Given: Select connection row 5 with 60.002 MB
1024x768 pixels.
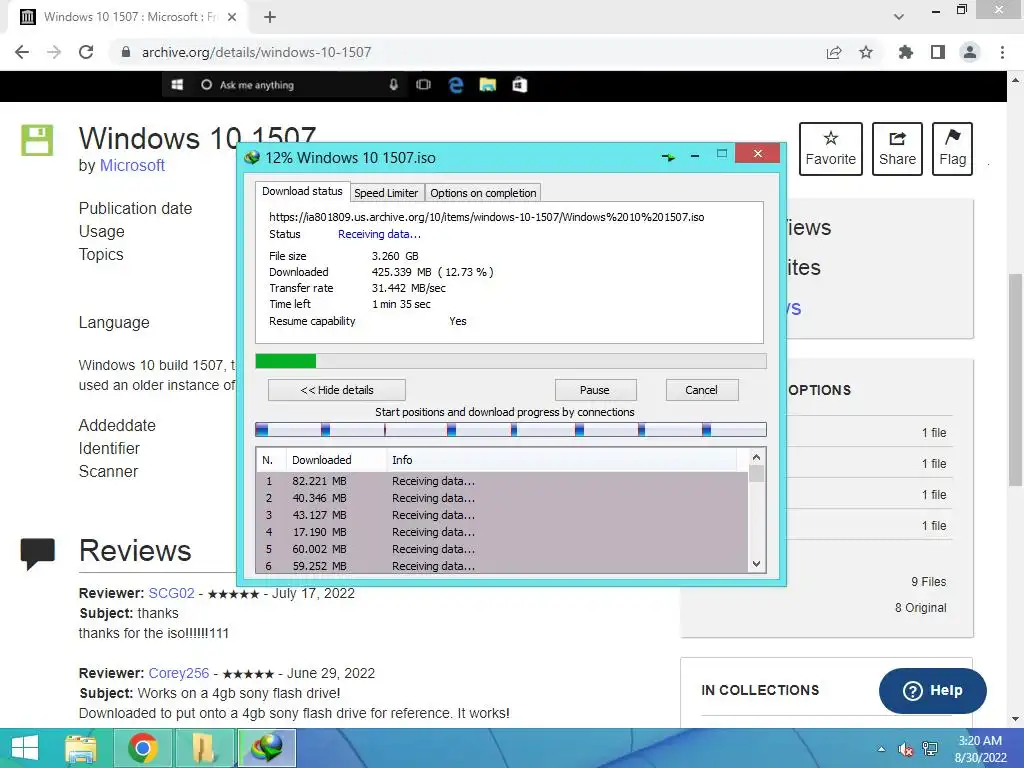Looking at the screenshot, I should click(502, 549).
